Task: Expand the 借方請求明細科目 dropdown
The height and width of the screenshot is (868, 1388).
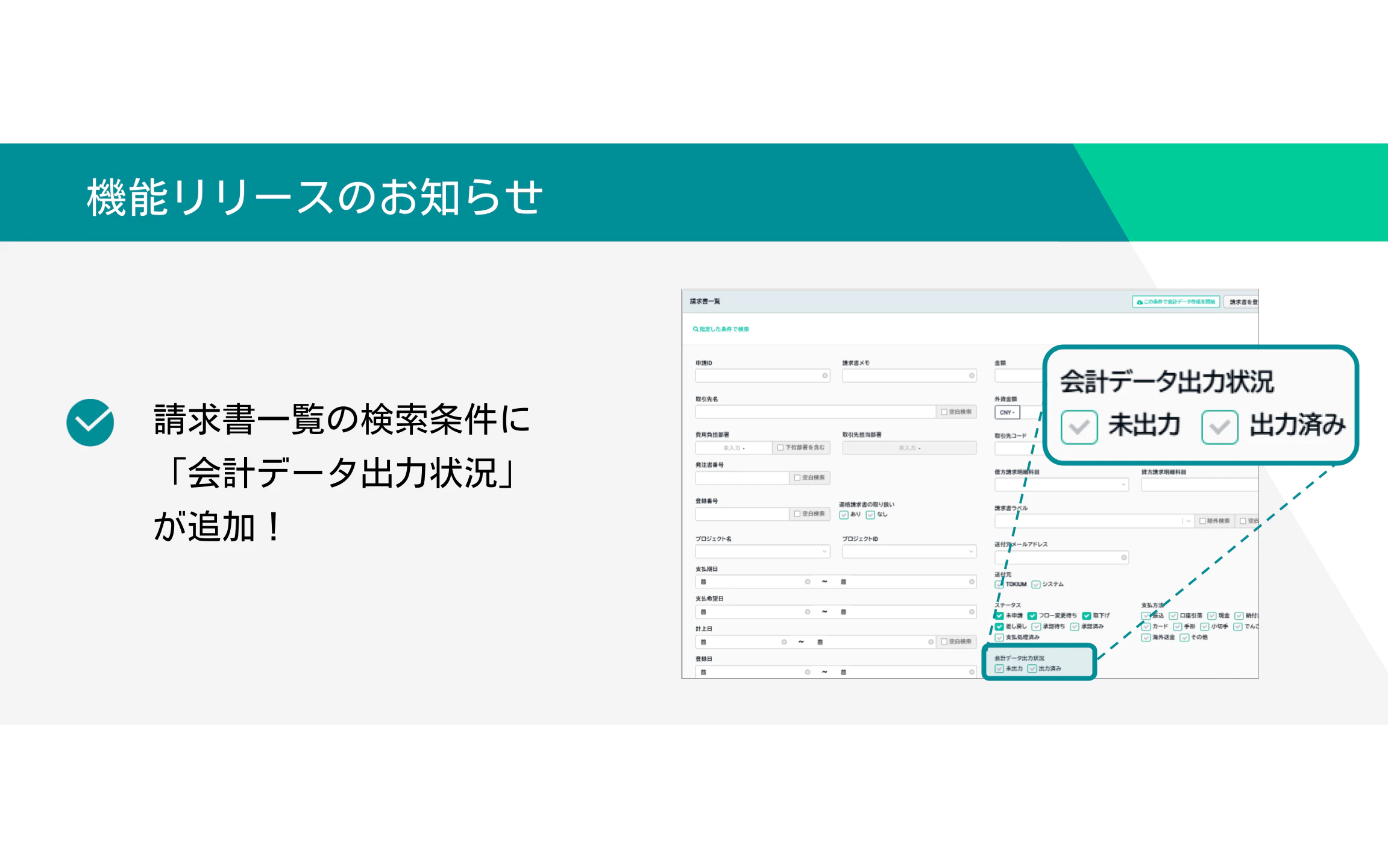Action: tap(1123, 485)
